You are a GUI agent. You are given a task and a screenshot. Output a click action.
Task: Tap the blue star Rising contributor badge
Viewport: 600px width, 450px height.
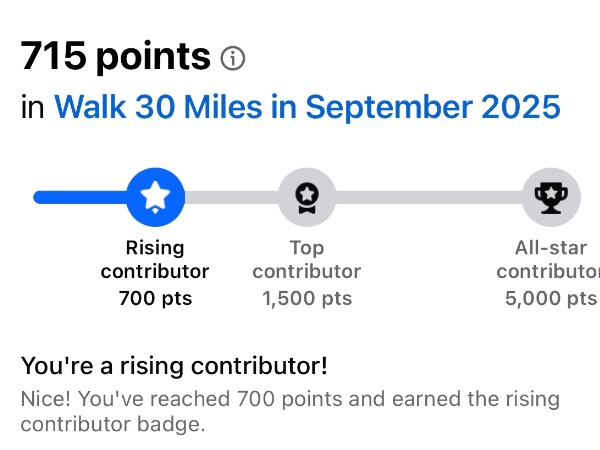coord(155,197)
